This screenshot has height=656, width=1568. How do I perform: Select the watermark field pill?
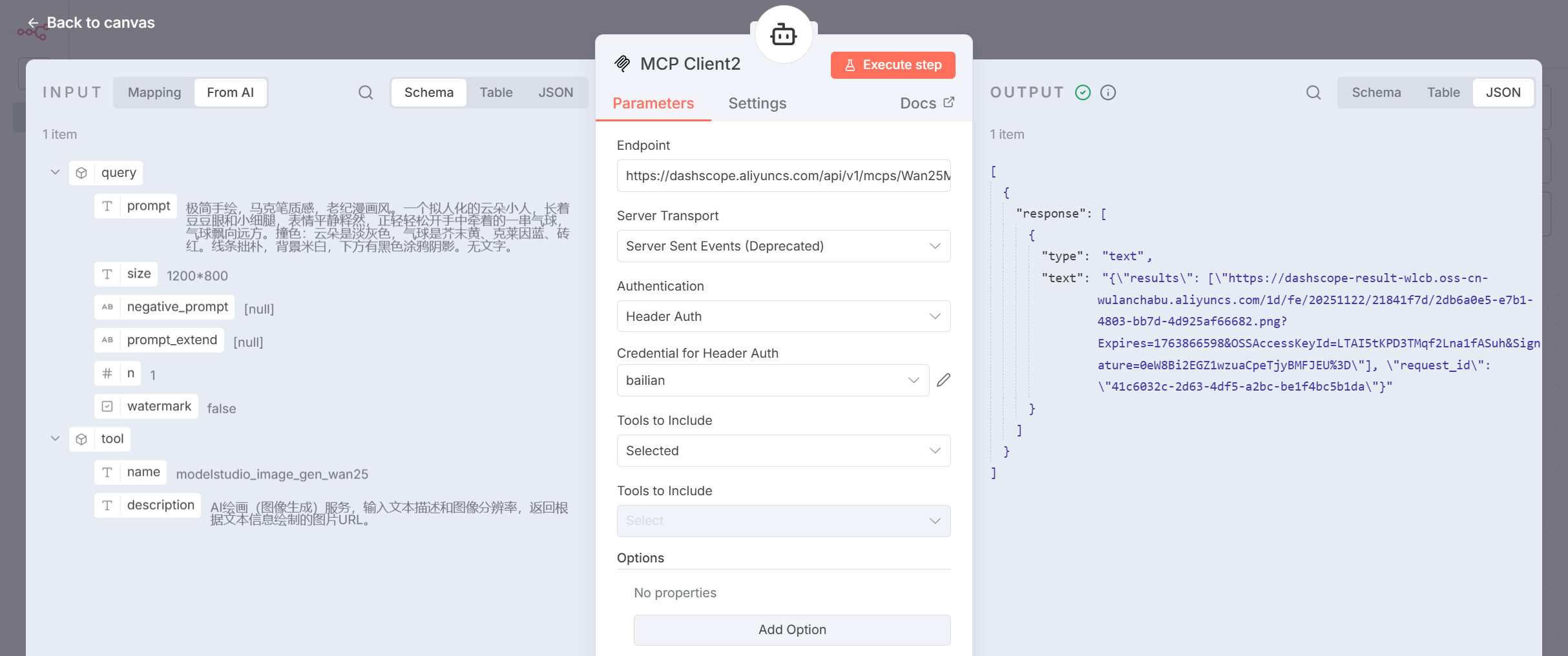pos(146,406)
